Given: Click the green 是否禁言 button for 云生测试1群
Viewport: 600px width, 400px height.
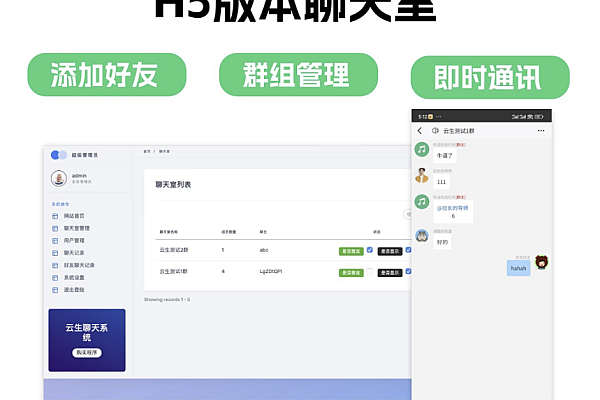Looking at the screenshot, I should click(x=351, y=273).
